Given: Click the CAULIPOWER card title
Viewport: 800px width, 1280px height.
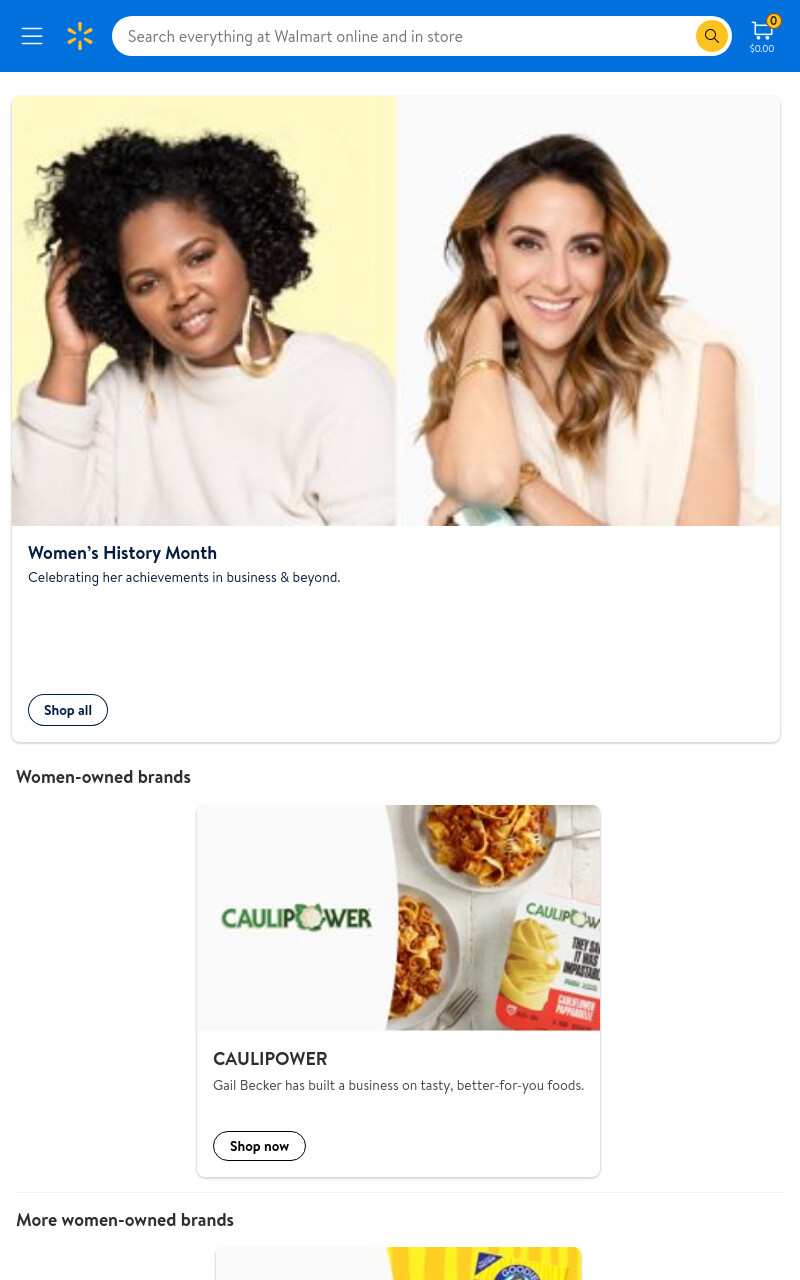Looking at the screenshot, I should [x=270, y=1059].
